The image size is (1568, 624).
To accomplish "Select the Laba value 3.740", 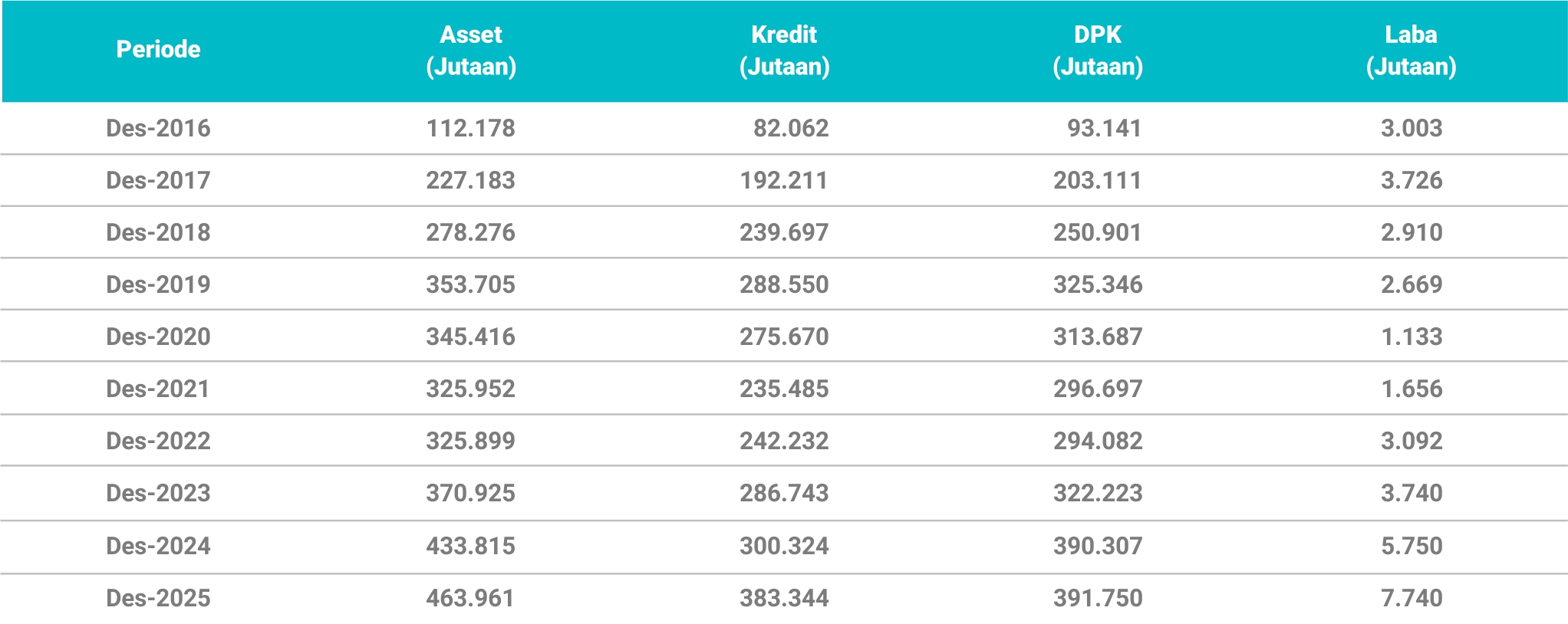I will coord(1412,493).
